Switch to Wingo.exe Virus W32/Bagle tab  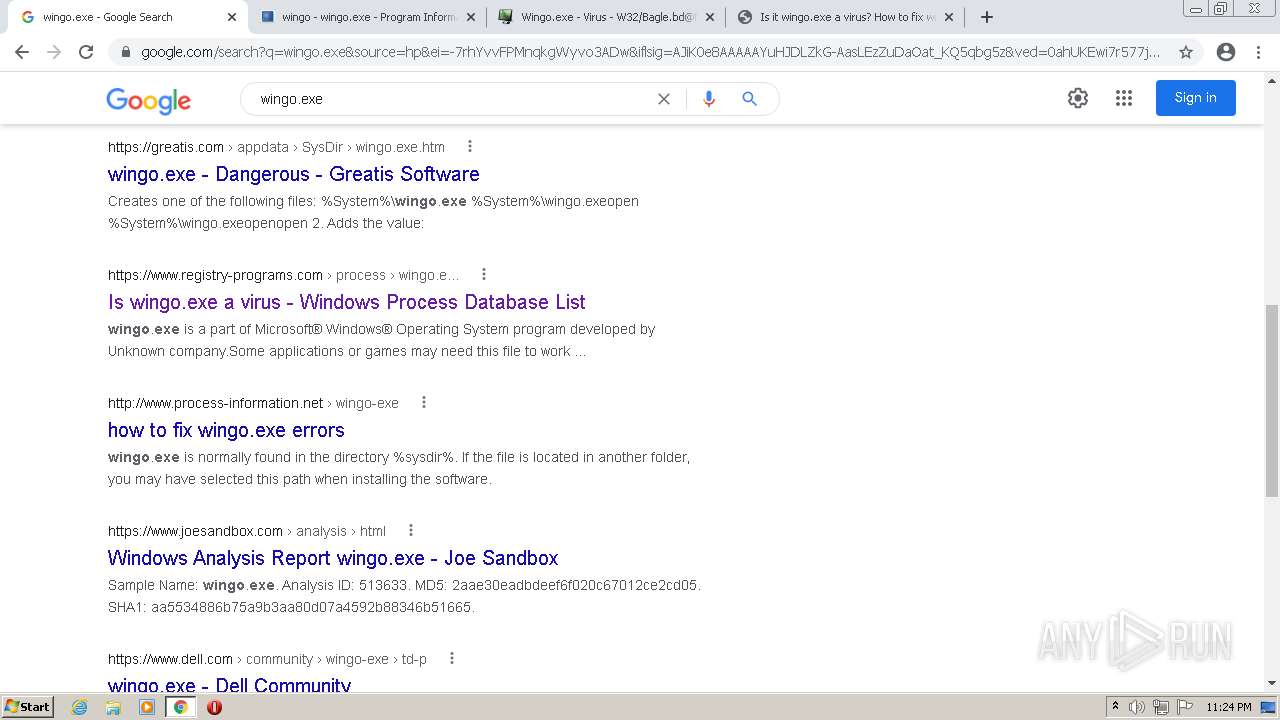606,17
